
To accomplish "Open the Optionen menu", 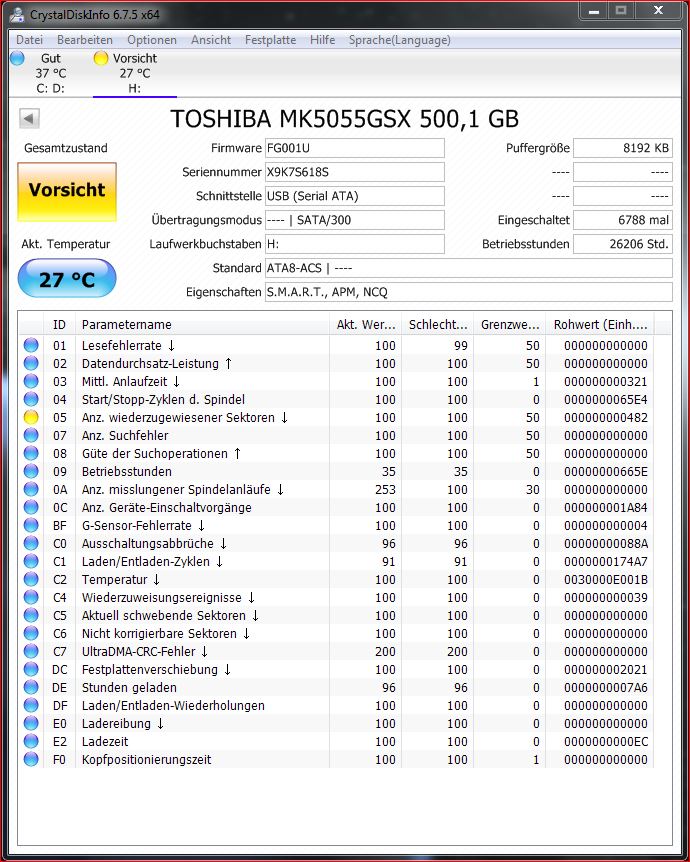I will (152, 40).
